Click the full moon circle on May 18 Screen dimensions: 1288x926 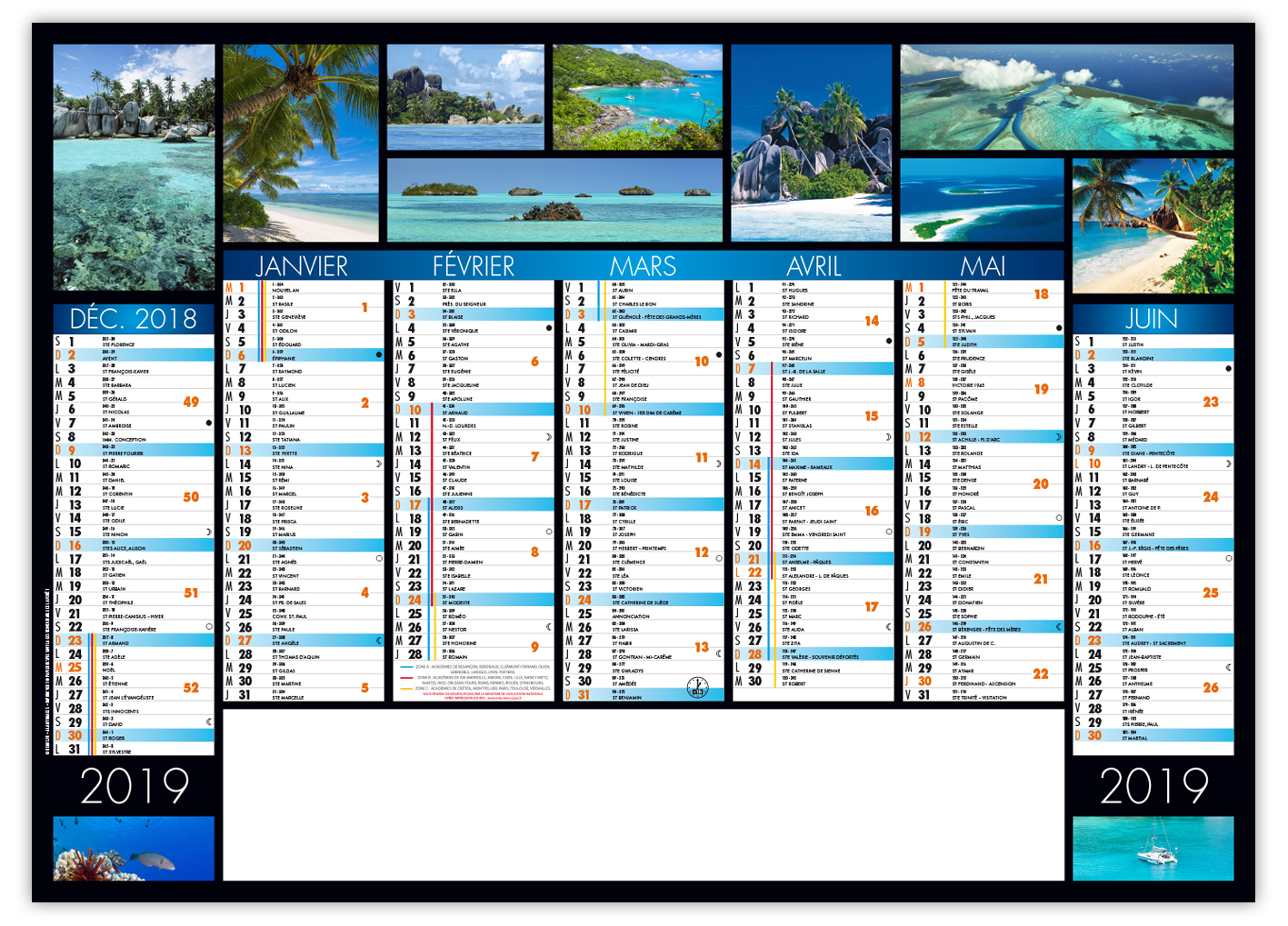(1059, 518)
